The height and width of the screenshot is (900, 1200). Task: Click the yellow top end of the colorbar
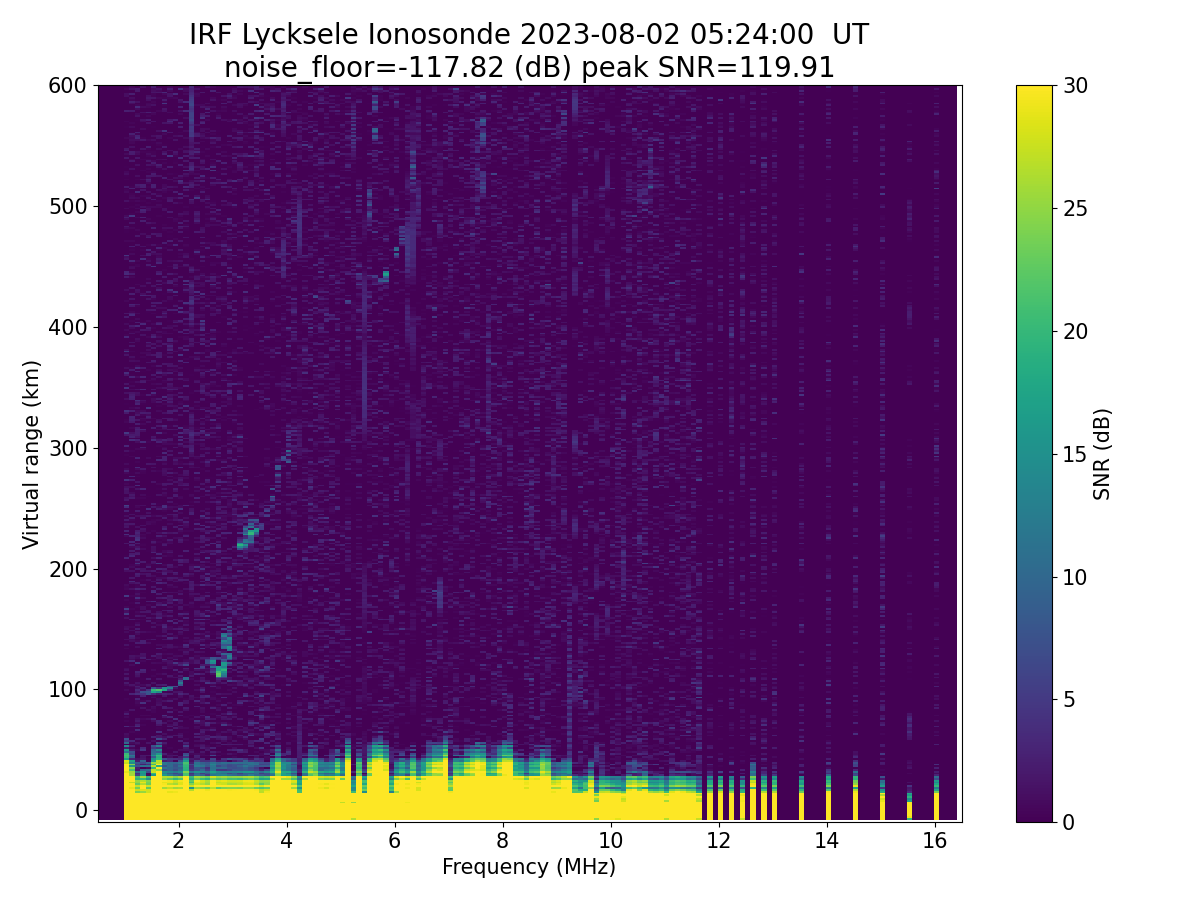point(1034,92)
